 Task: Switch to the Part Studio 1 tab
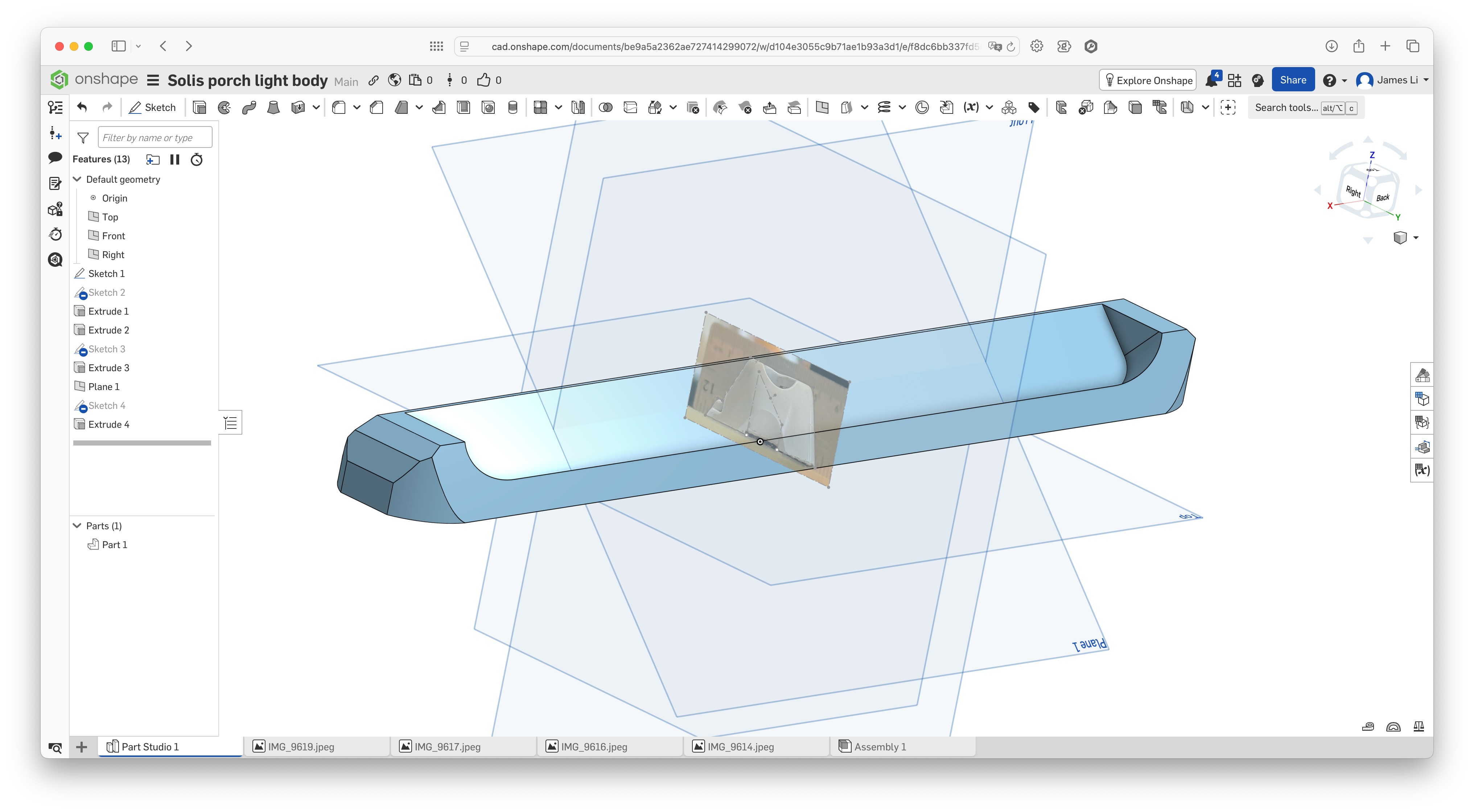(x=170, y=746)
